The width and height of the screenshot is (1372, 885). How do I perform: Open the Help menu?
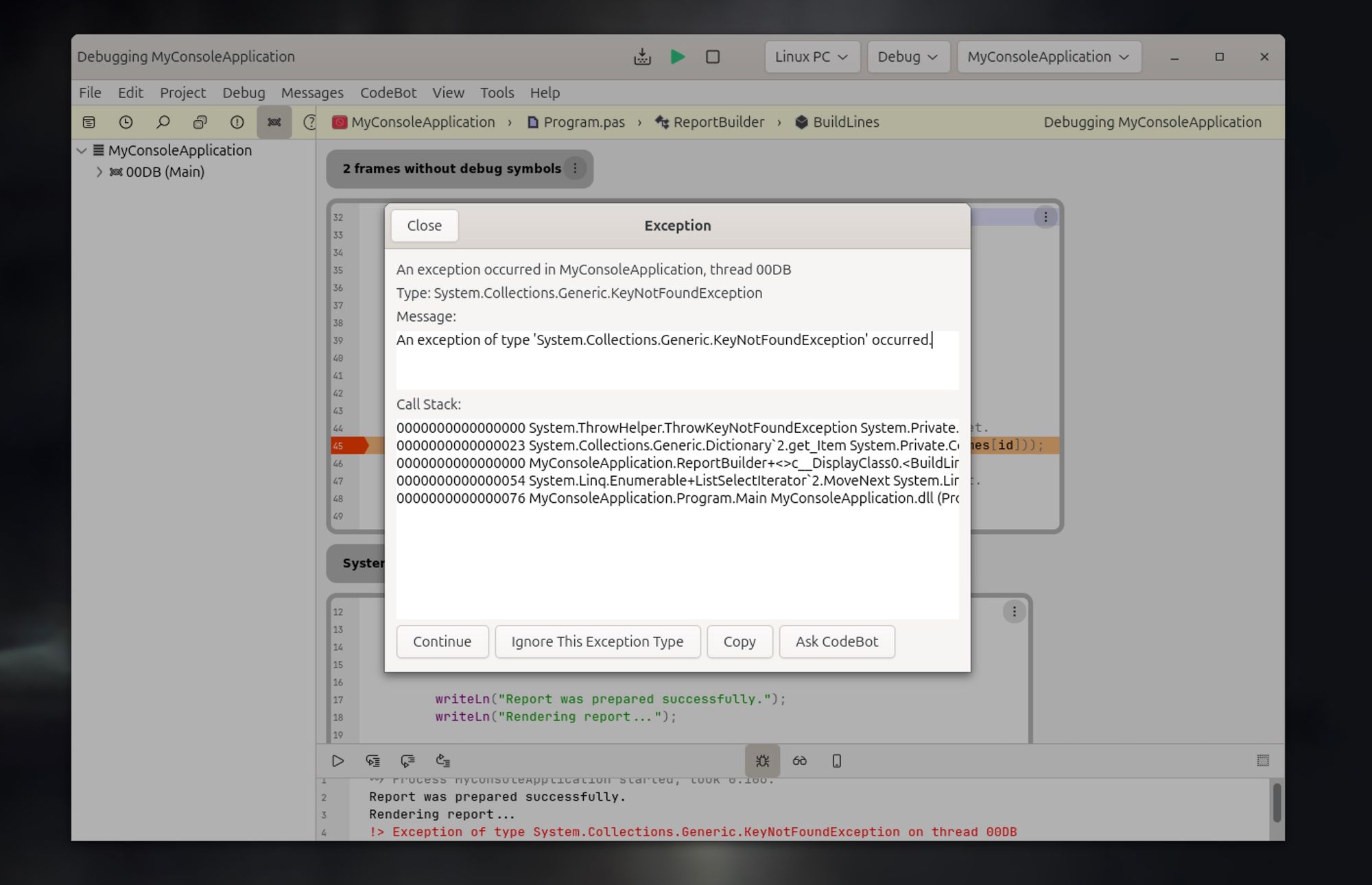[545, 93]
